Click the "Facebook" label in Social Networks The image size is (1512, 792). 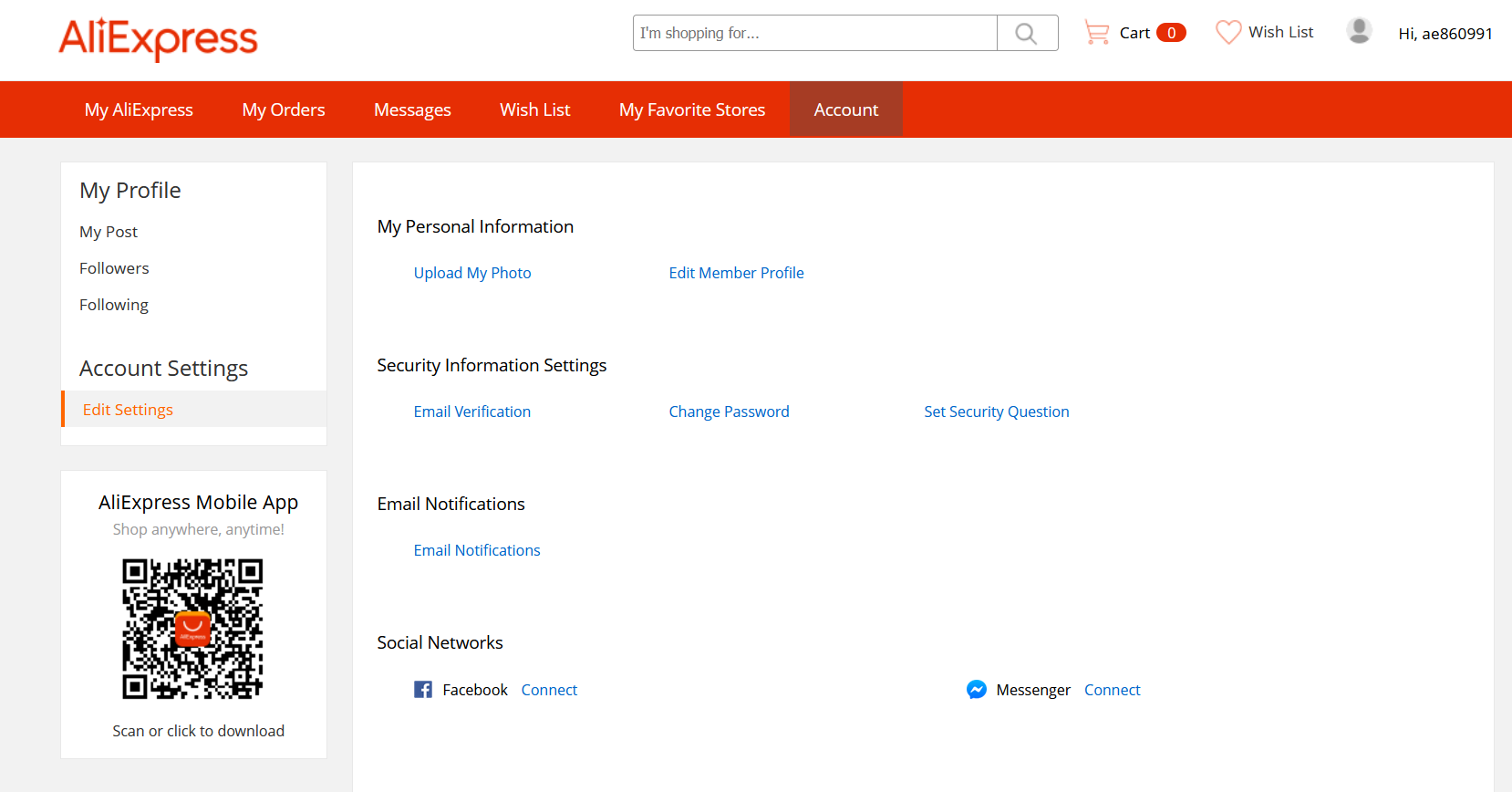tap(475, 690)
